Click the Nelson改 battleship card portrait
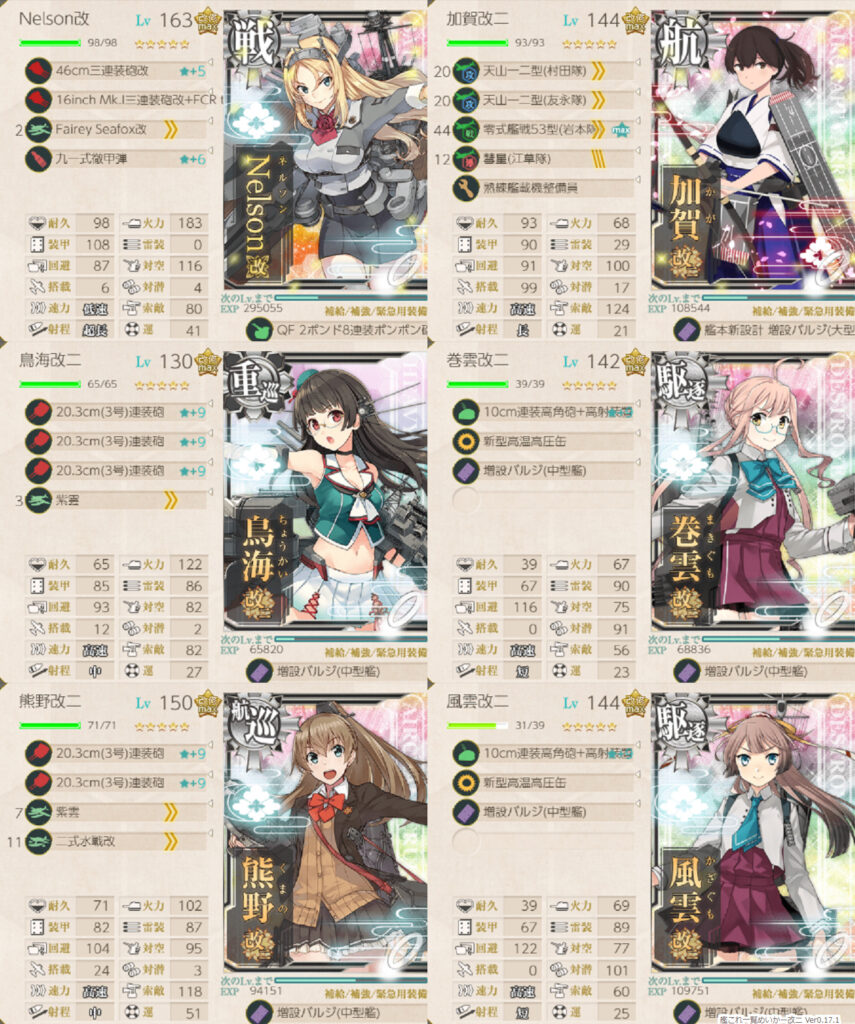This screenshot has height=1024, width=855. pos(325,150)
